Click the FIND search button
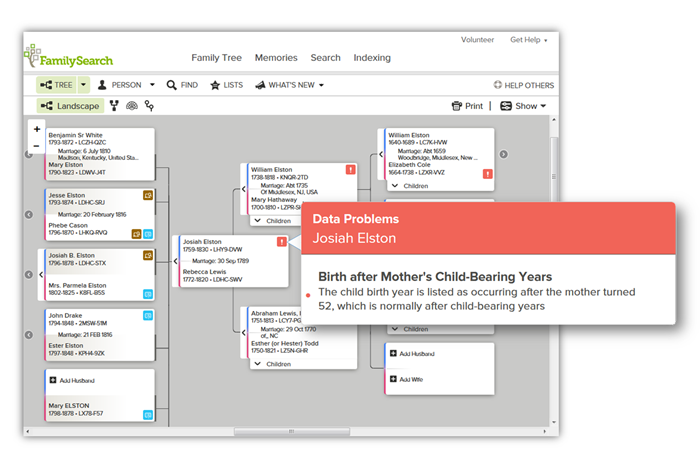The image size is (700, 453). click(182, 85)
